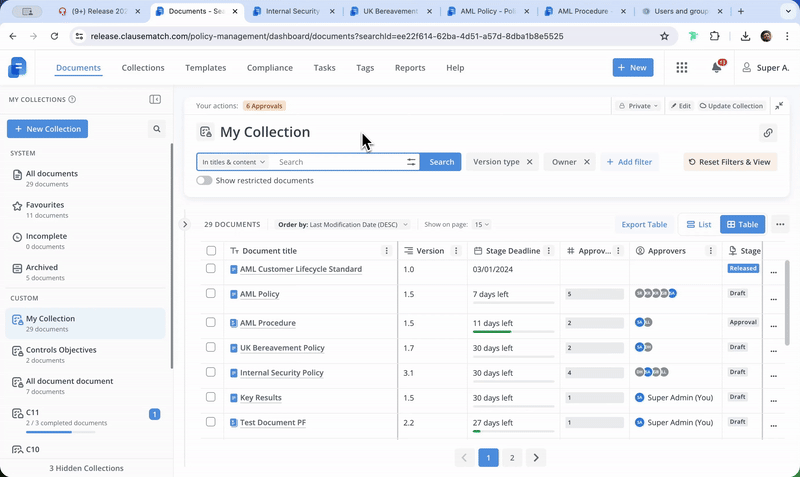Collapse the collection header panel icon

779,105
